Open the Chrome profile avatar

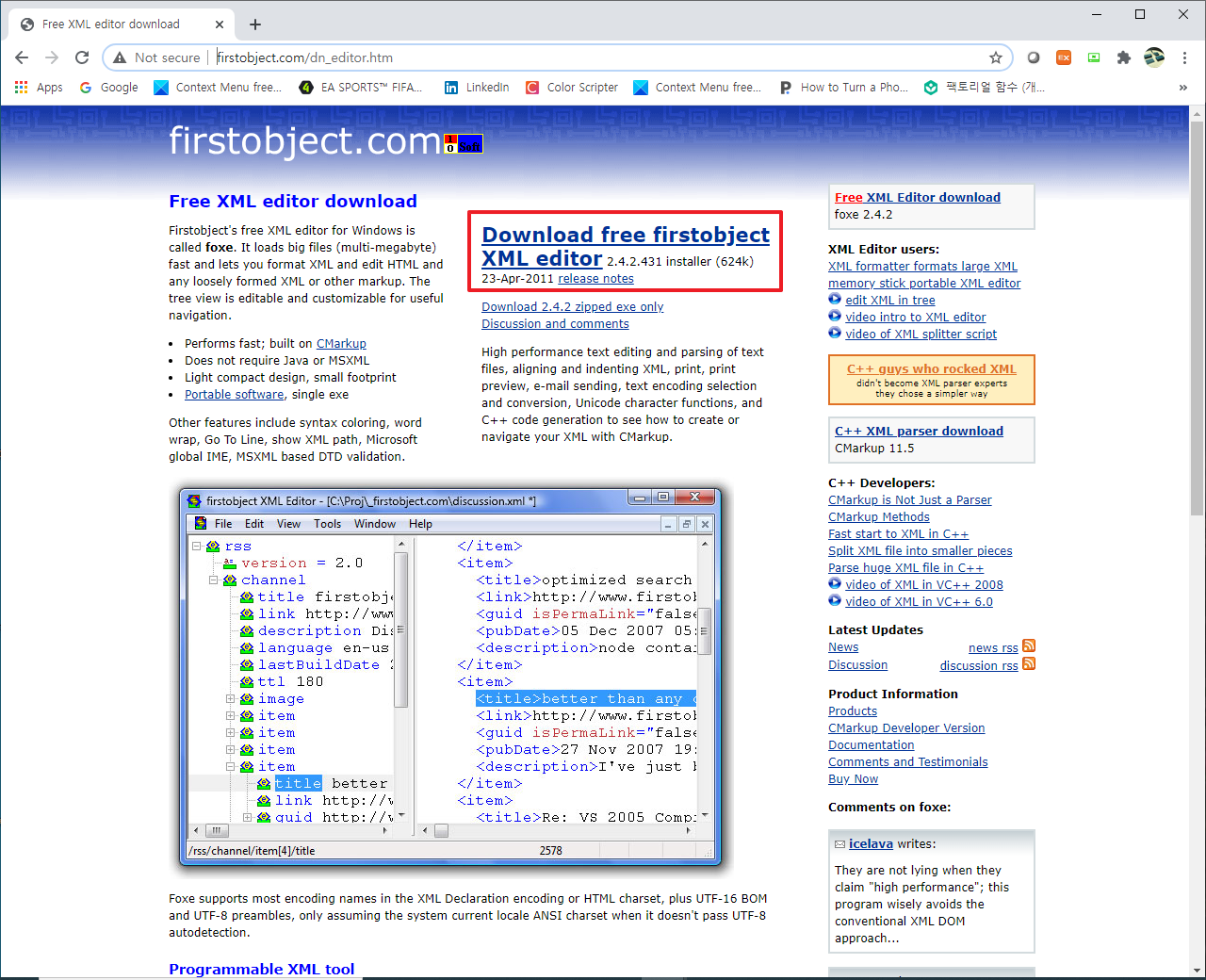click(x=1154, y=57)
